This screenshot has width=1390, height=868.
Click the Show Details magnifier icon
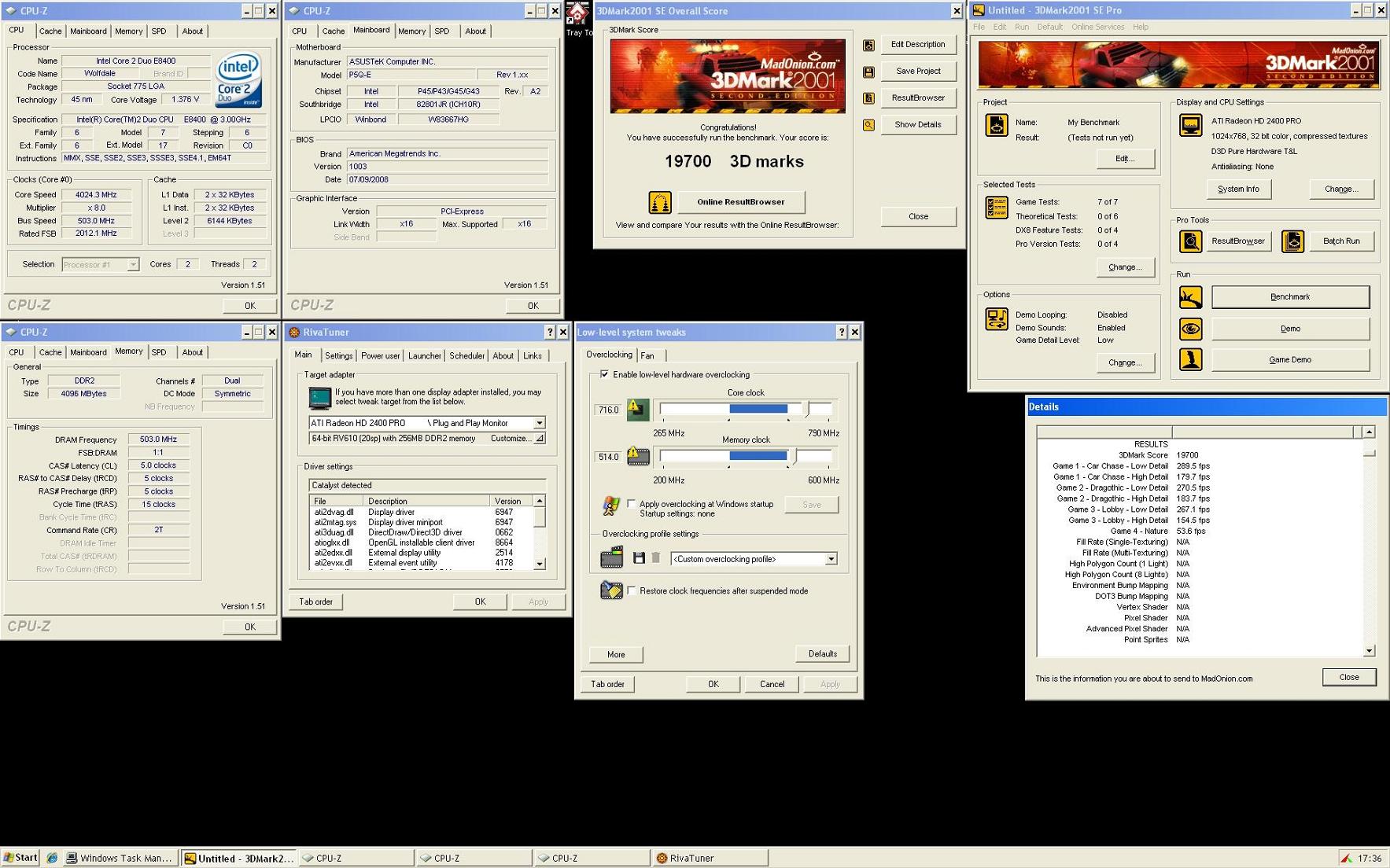click(868, 125)
